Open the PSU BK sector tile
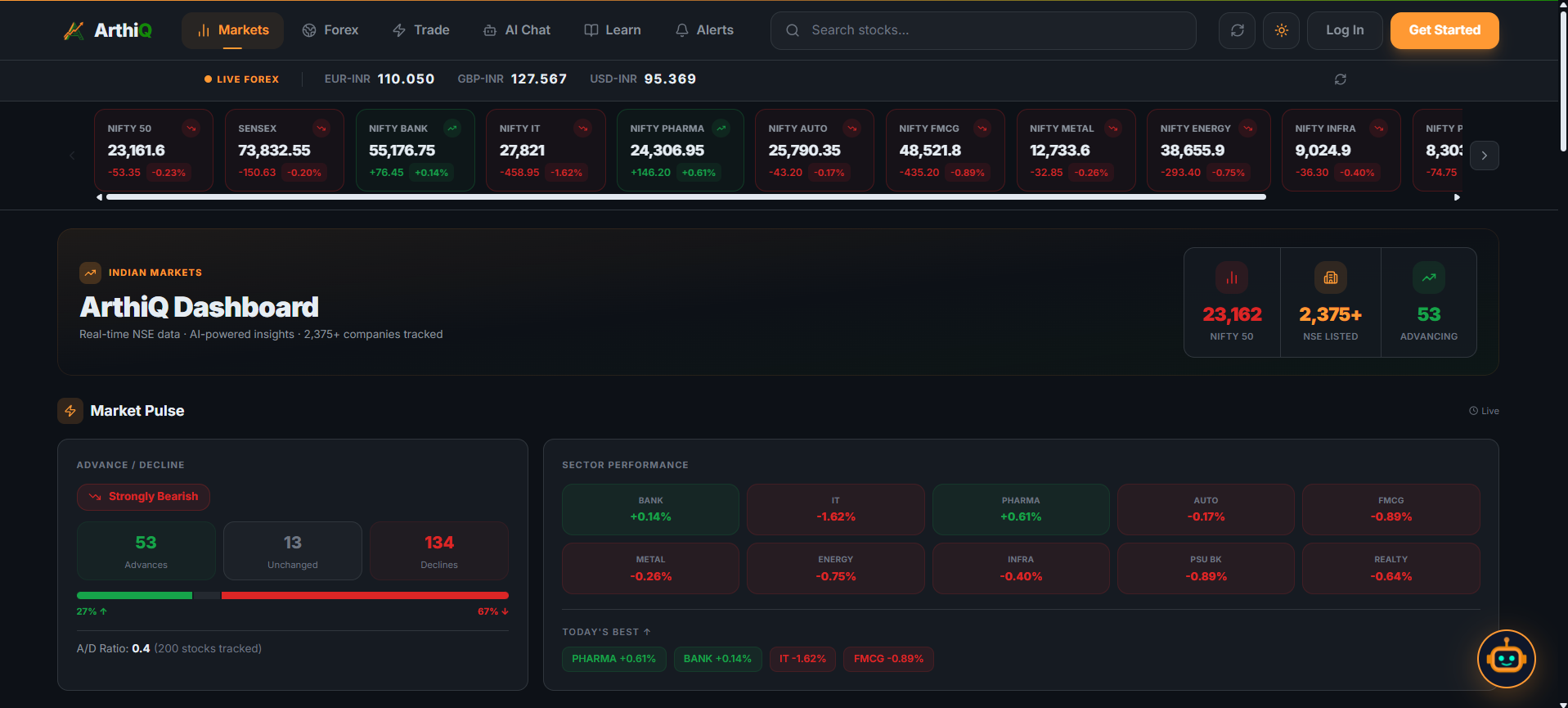Image resolution: width=1568 pixels, height=708 pixels. tap(1206, 568)
